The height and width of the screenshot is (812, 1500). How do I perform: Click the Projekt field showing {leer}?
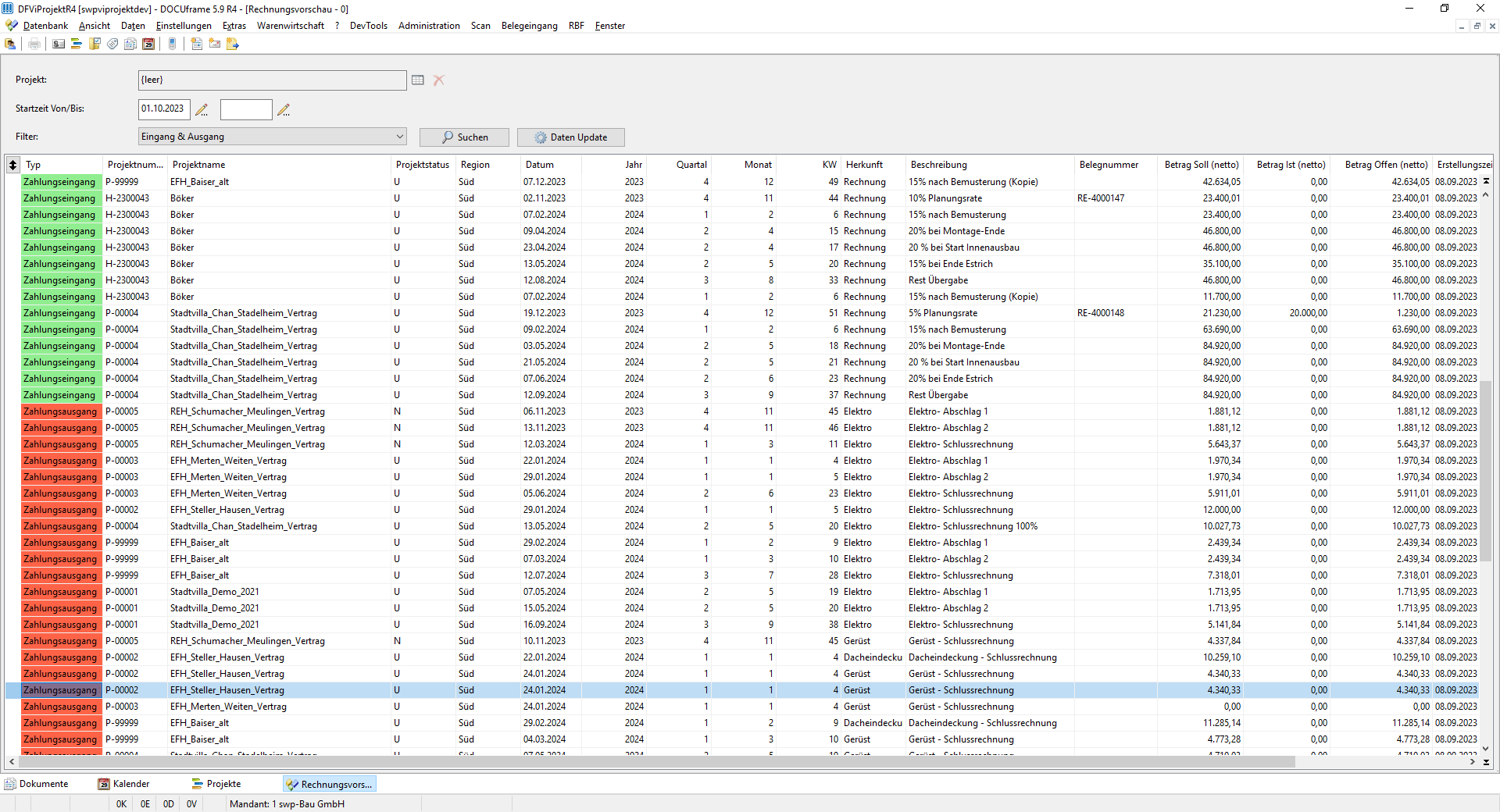273,80
